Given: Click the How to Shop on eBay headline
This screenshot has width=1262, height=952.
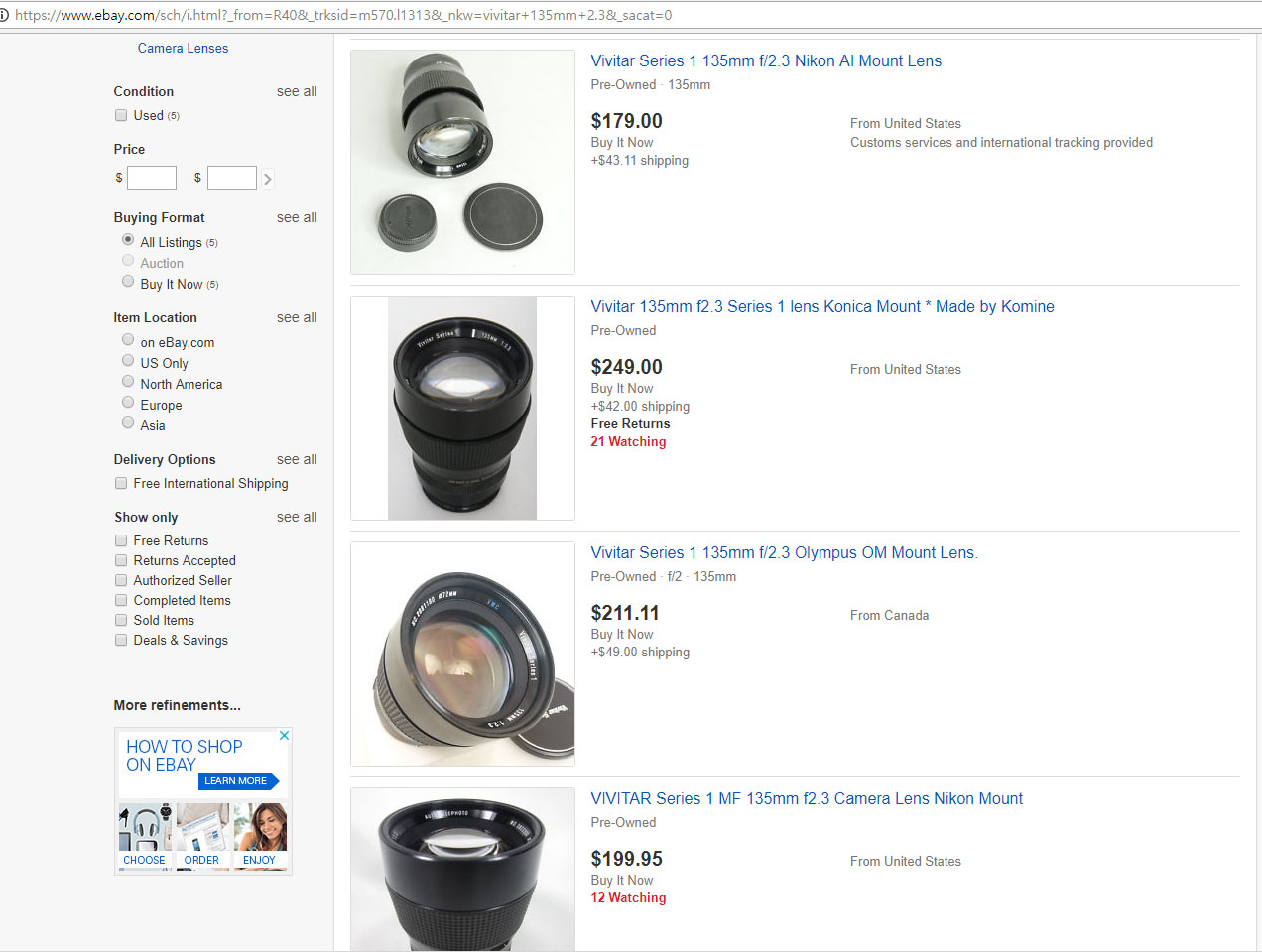Looking at the screenshot, I should pos(184,755).
